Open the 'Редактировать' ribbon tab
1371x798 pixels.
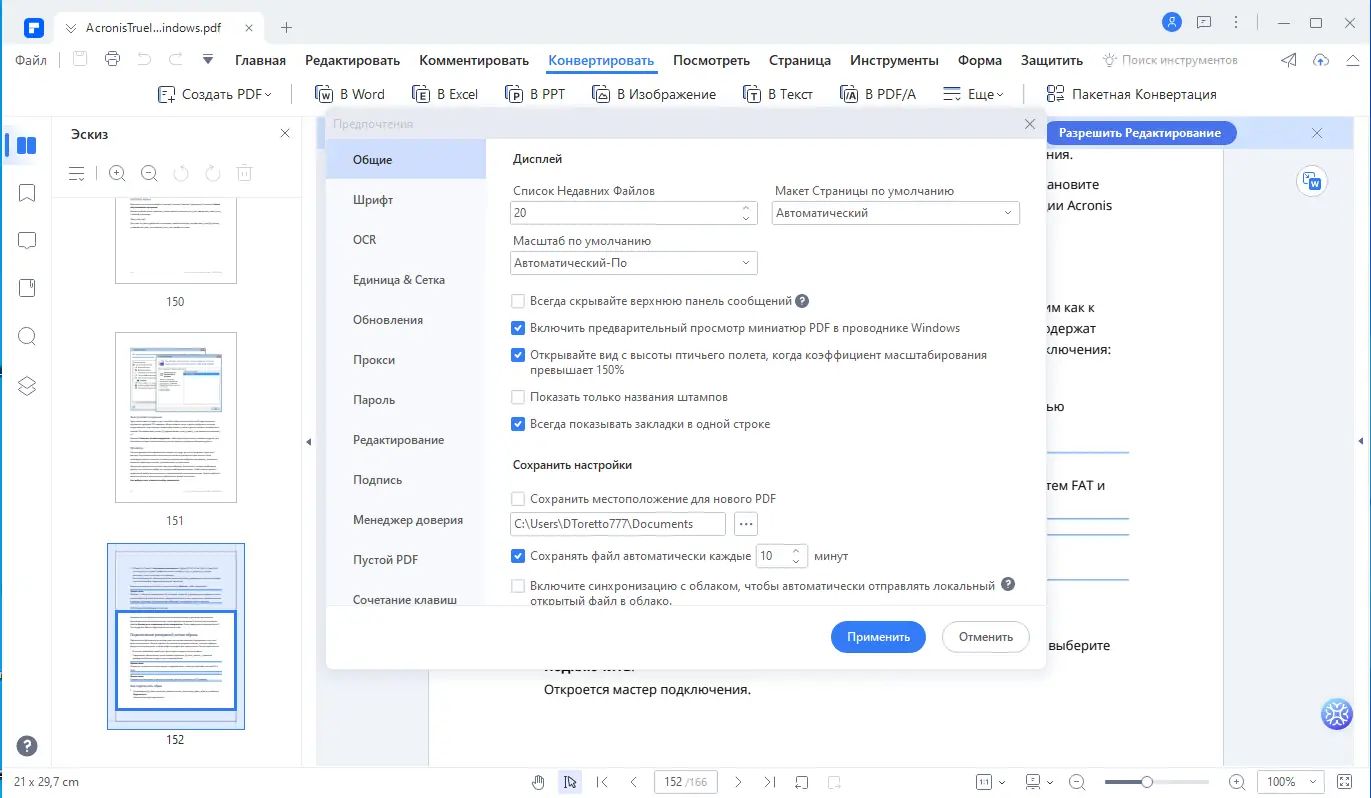(x=352, y=60)
